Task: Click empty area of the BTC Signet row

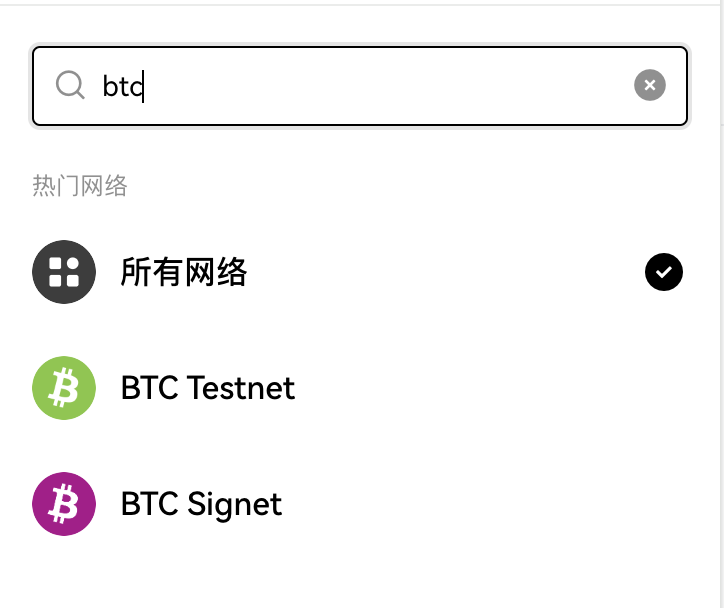Action: [x=485, y=504]
